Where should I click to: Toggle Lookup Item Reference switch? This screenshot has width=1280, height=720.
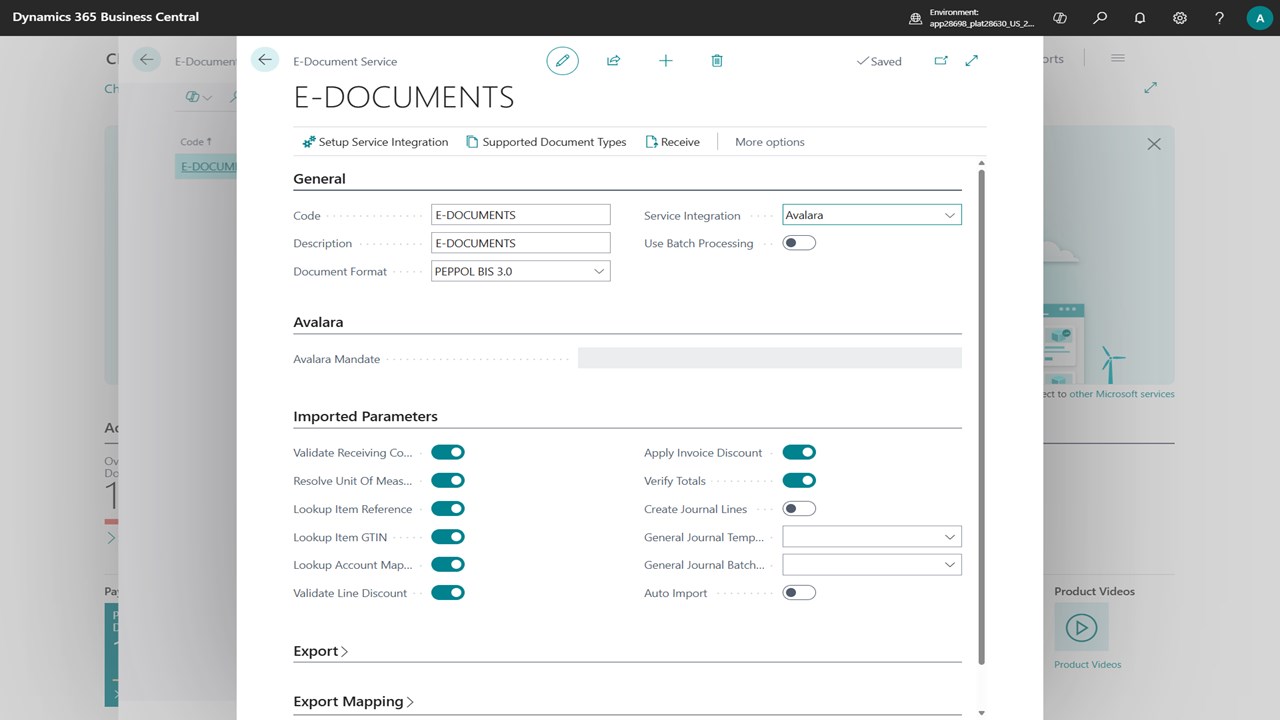(448, 509)
